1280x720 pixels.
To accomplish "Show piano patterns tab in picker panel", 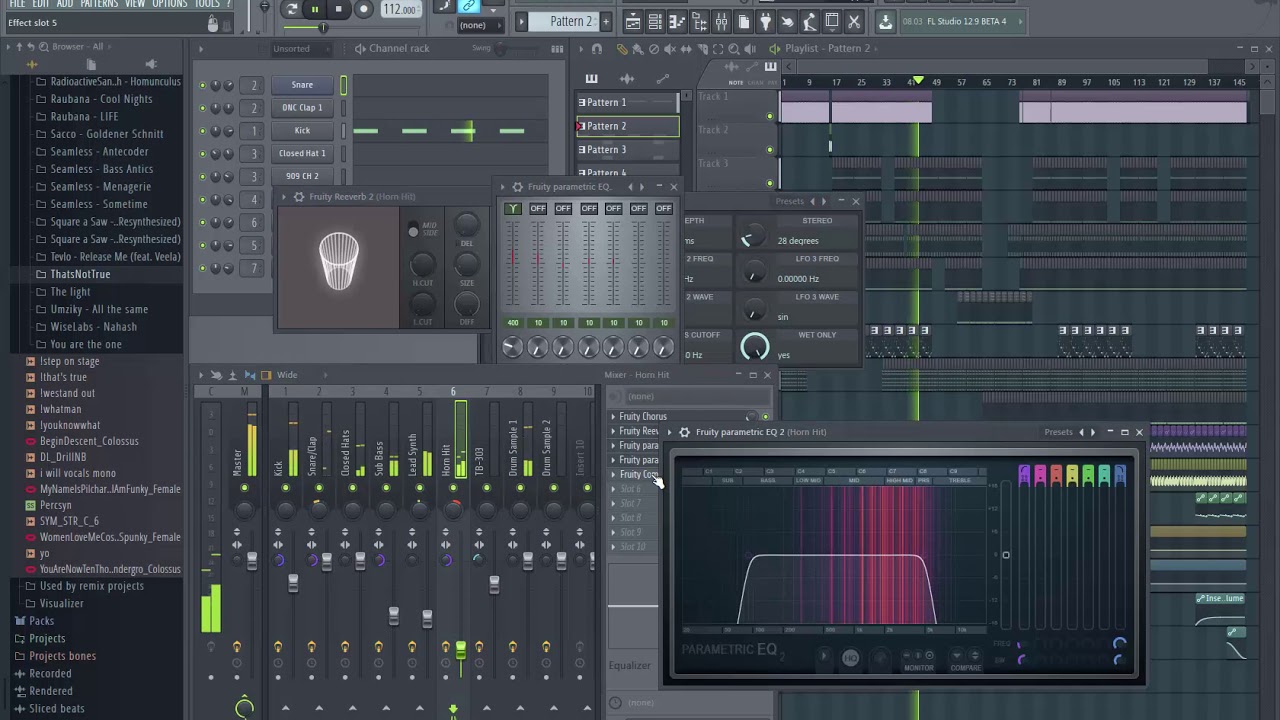I will tap(591, 78).
